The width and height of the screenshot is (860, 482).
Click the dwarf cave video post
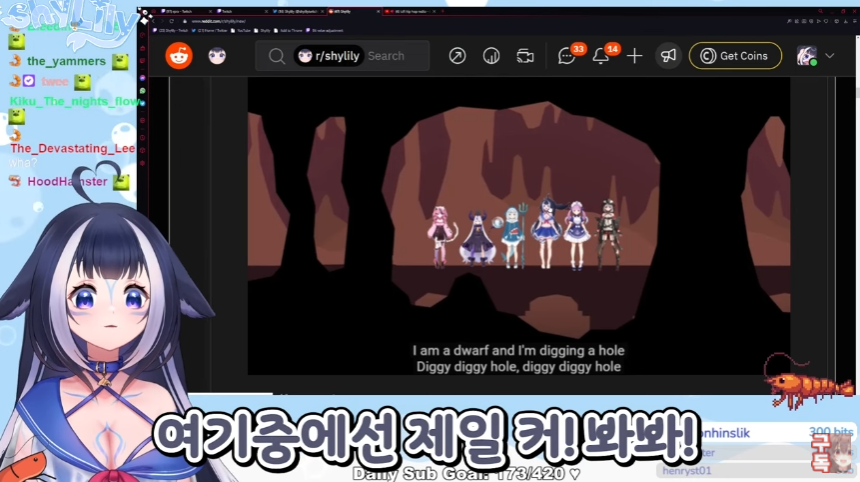(x=519, y=226)
